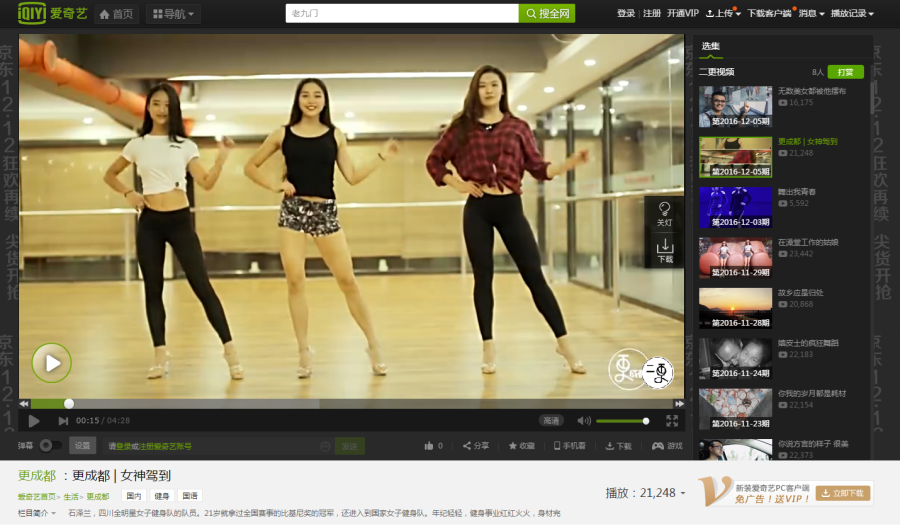Open episode thumbnail 舞出我青春

735,207
